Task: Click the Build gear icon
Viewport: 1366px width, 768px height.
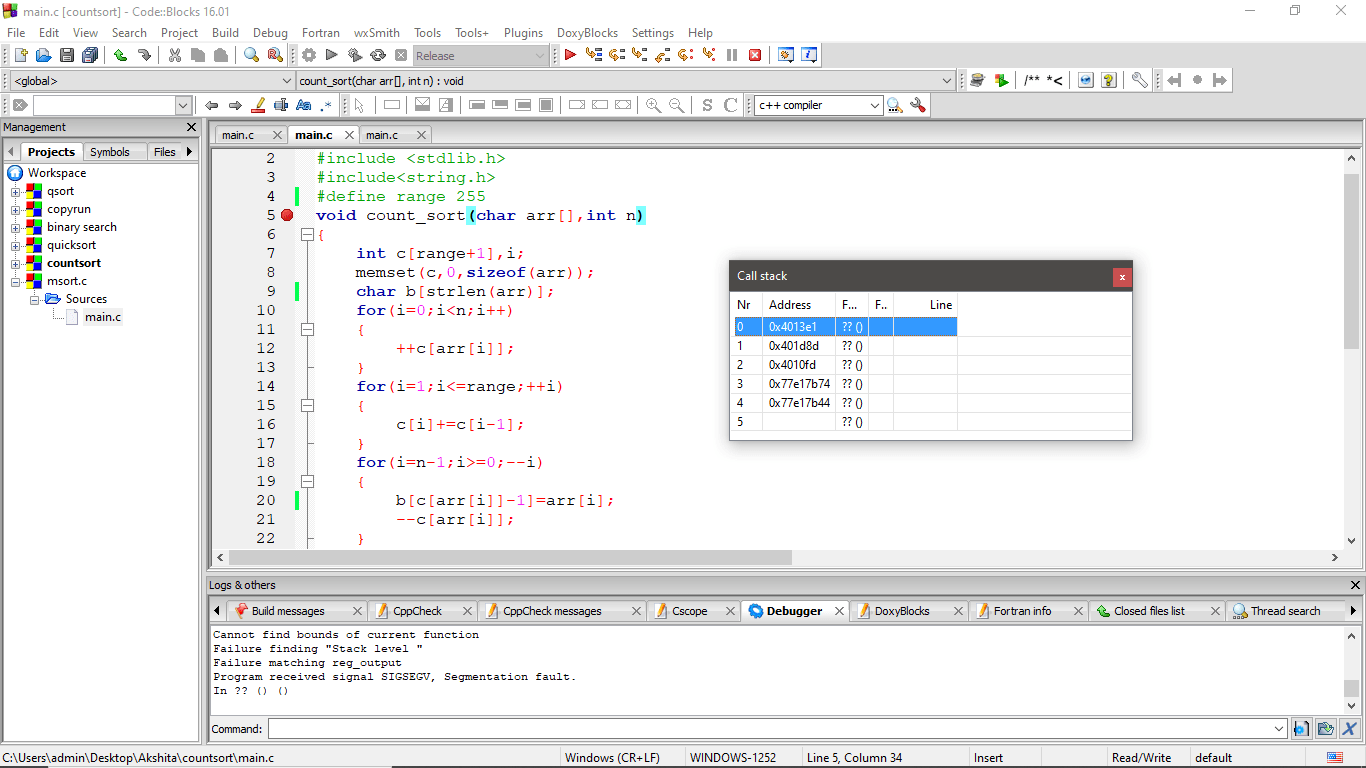Action: coord(309,56)
